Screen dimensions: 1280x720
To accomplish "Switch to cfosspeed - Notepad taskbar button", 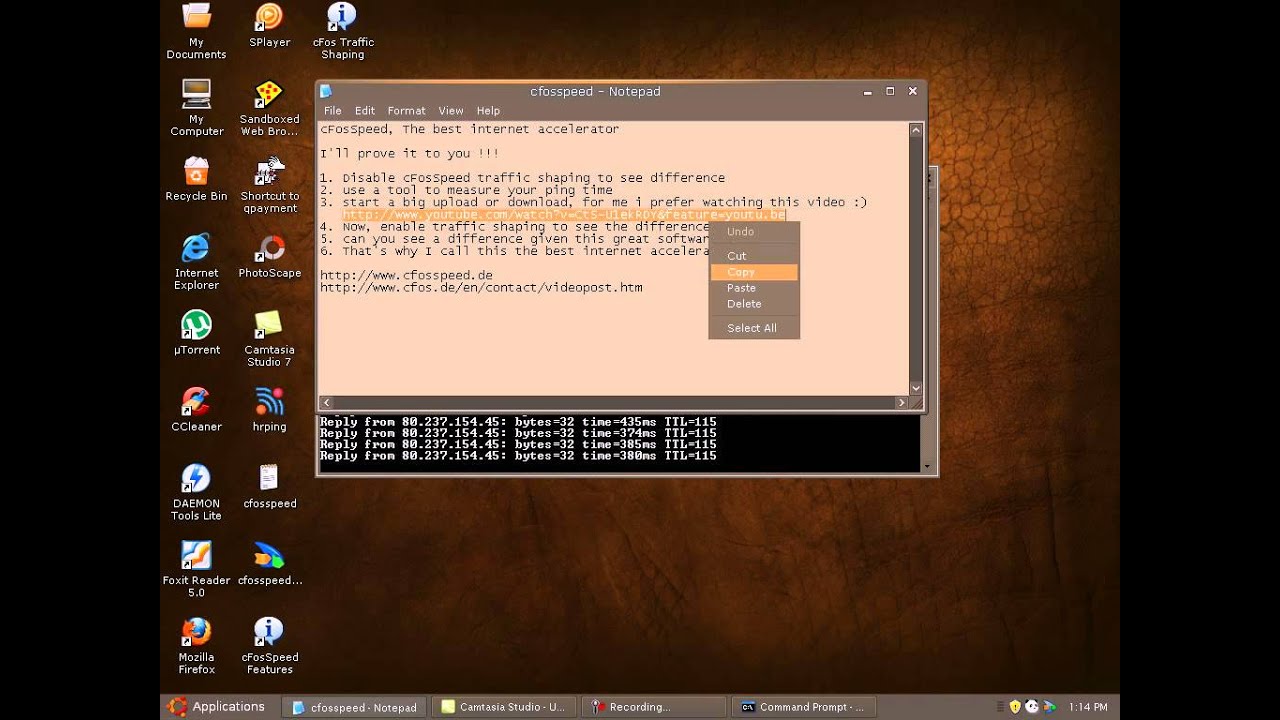I will click(356, 707).
